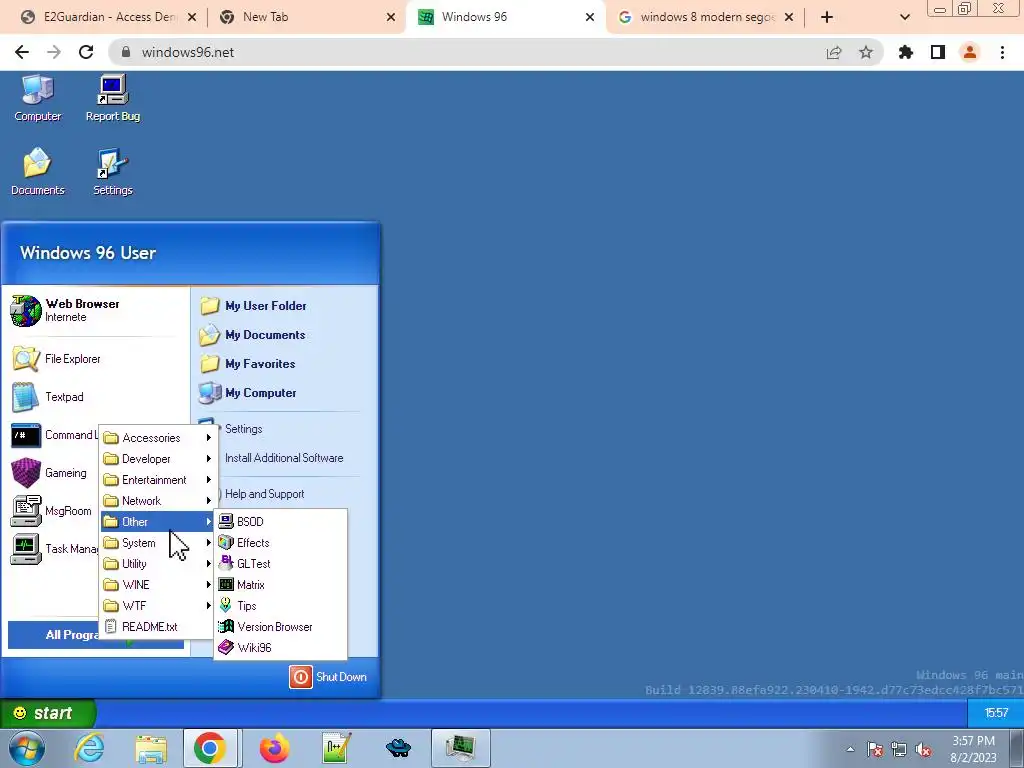Open Firefox from host taskbar
The height and width of the screenshot is (768, 1024).
pos(274,748)
